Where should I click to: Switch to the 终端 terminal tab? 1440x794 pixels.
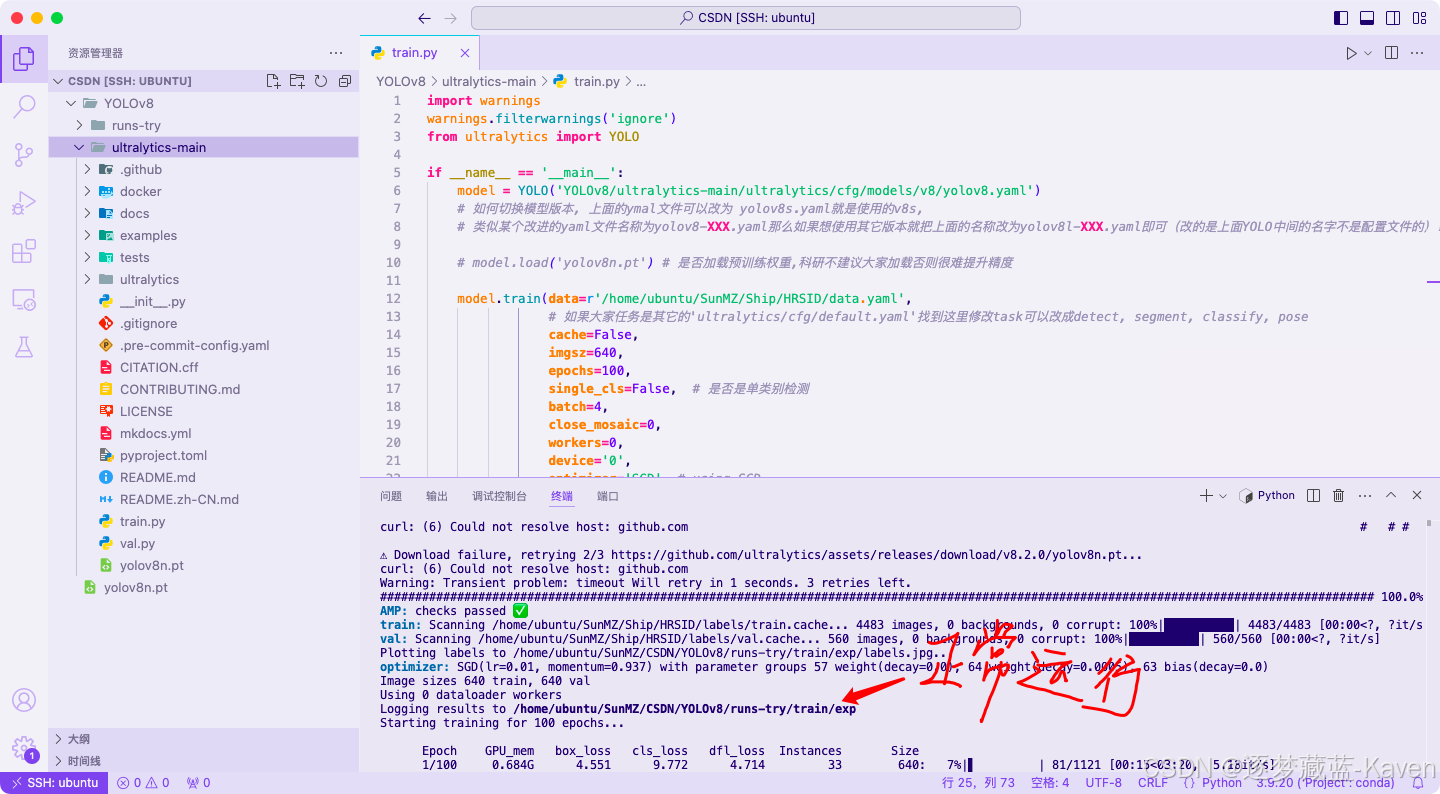coord(562,496)
